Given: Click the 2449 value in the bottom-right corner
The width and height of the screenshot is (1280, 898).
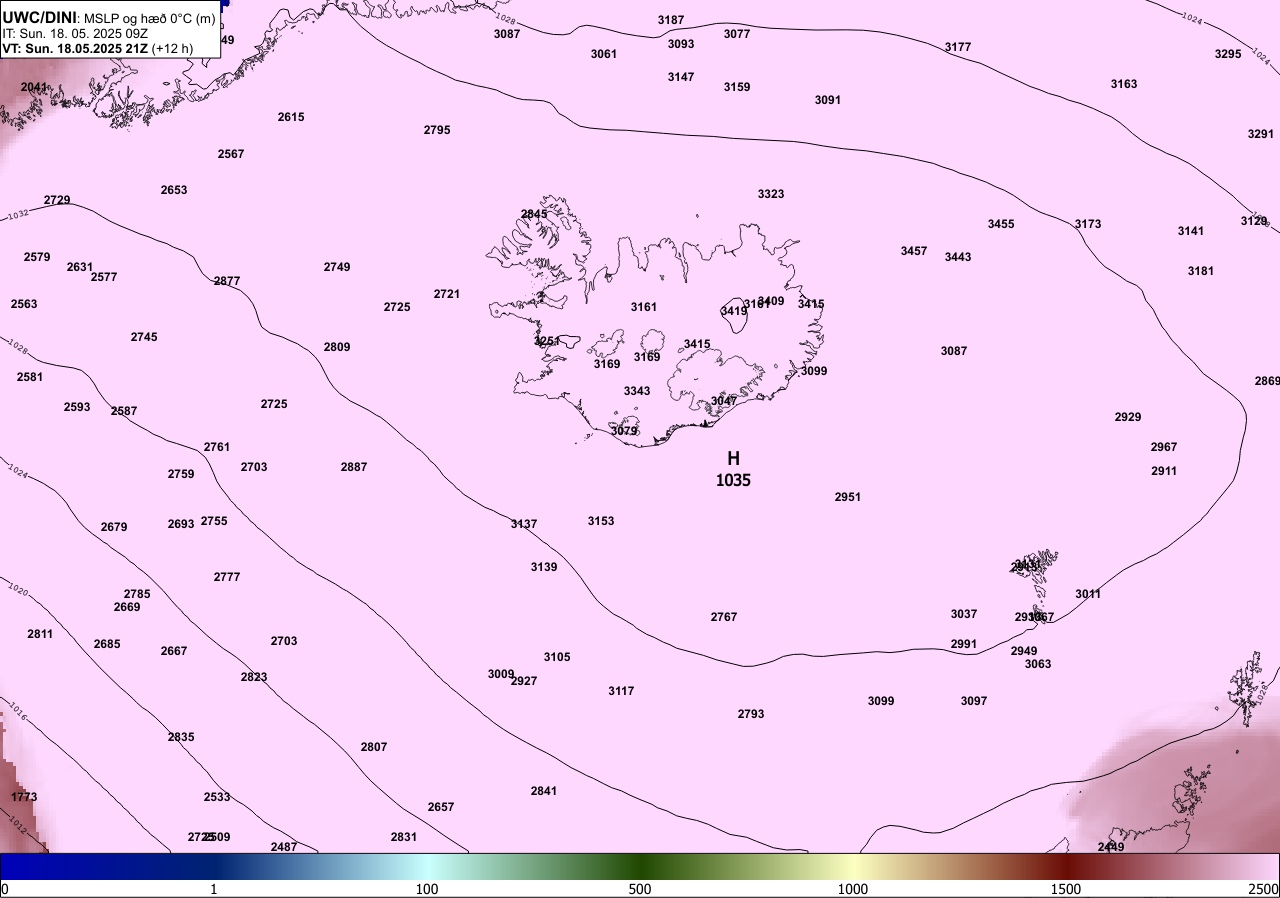Looking at the screenshot, I should pyautogui.click(x=1111, y=847).
